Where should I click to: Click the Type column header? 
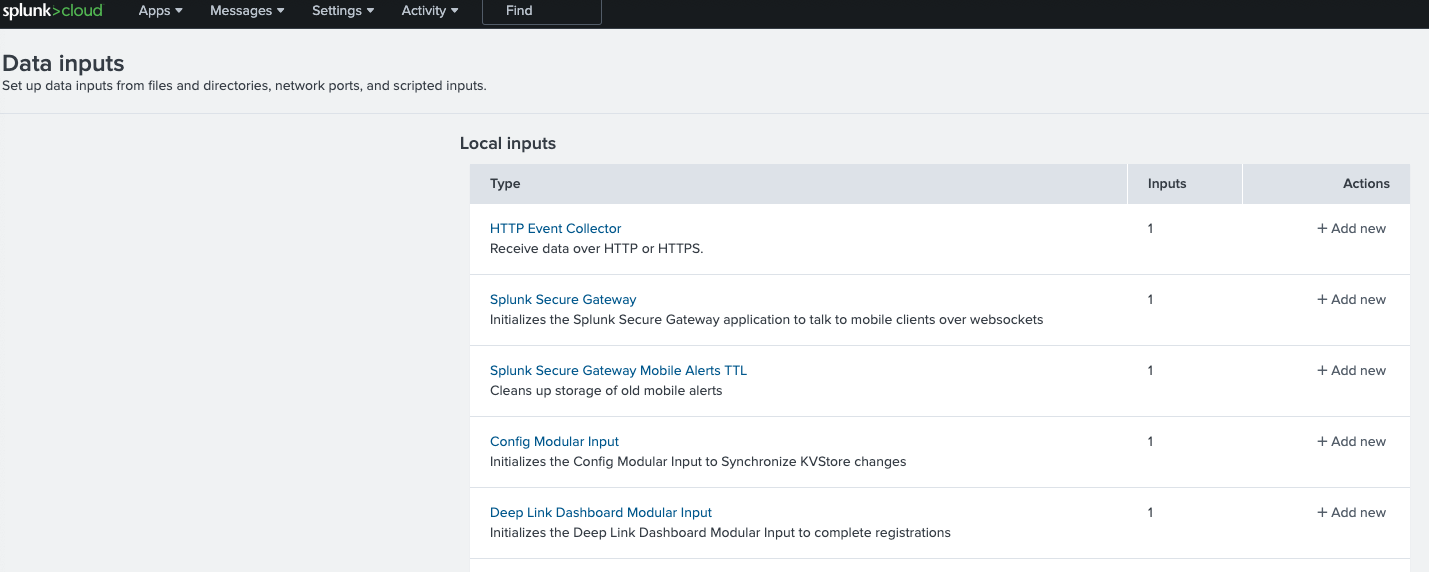pyautogui.click(x=505, y=184)
